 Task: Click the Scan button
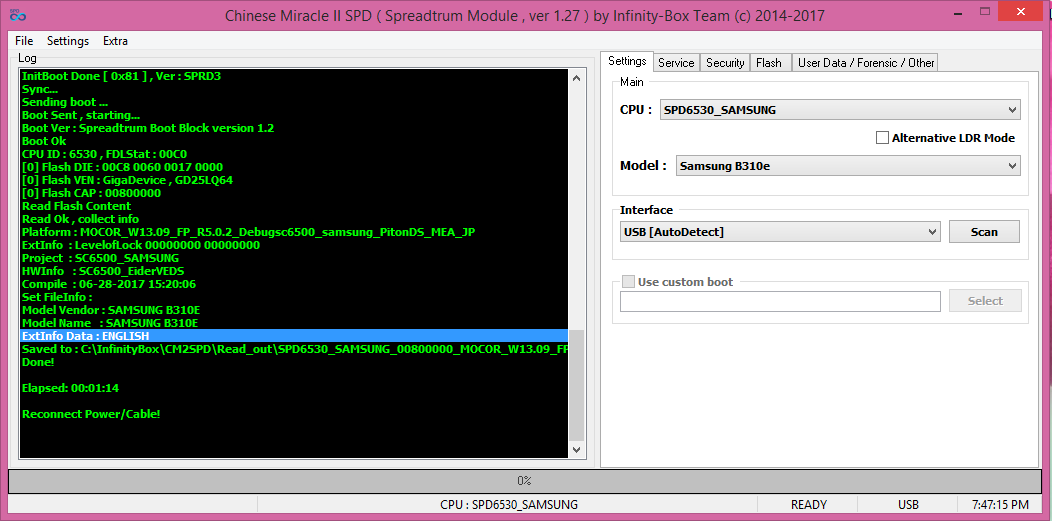coord(984,232)
